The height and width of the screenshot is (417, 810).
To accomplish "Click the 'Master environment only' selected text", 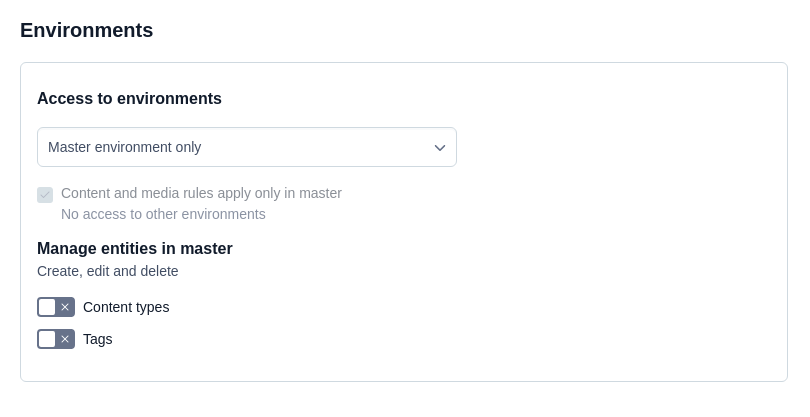I will click(x=125, y=147).
